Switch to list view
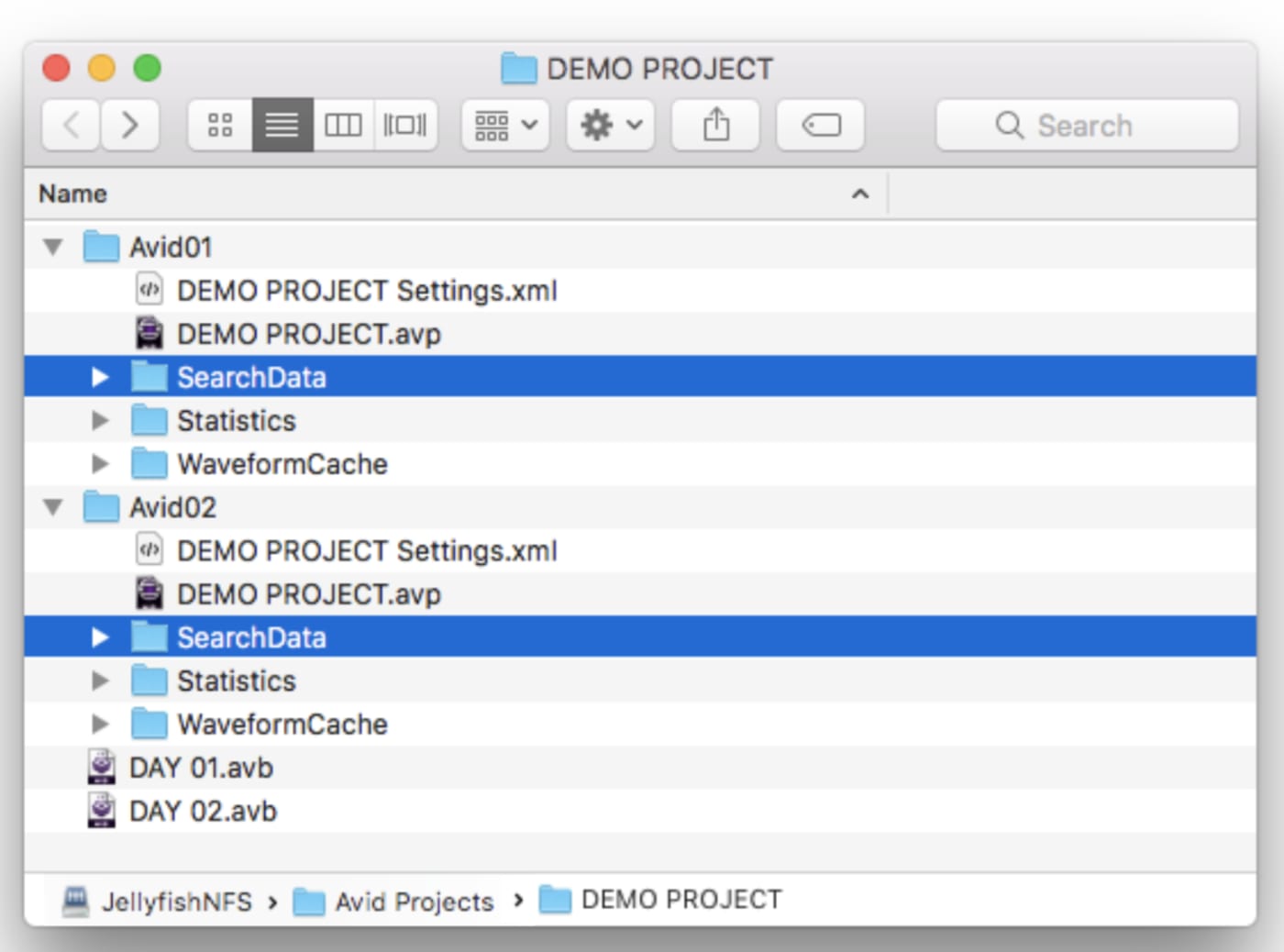 click(282, 125)
